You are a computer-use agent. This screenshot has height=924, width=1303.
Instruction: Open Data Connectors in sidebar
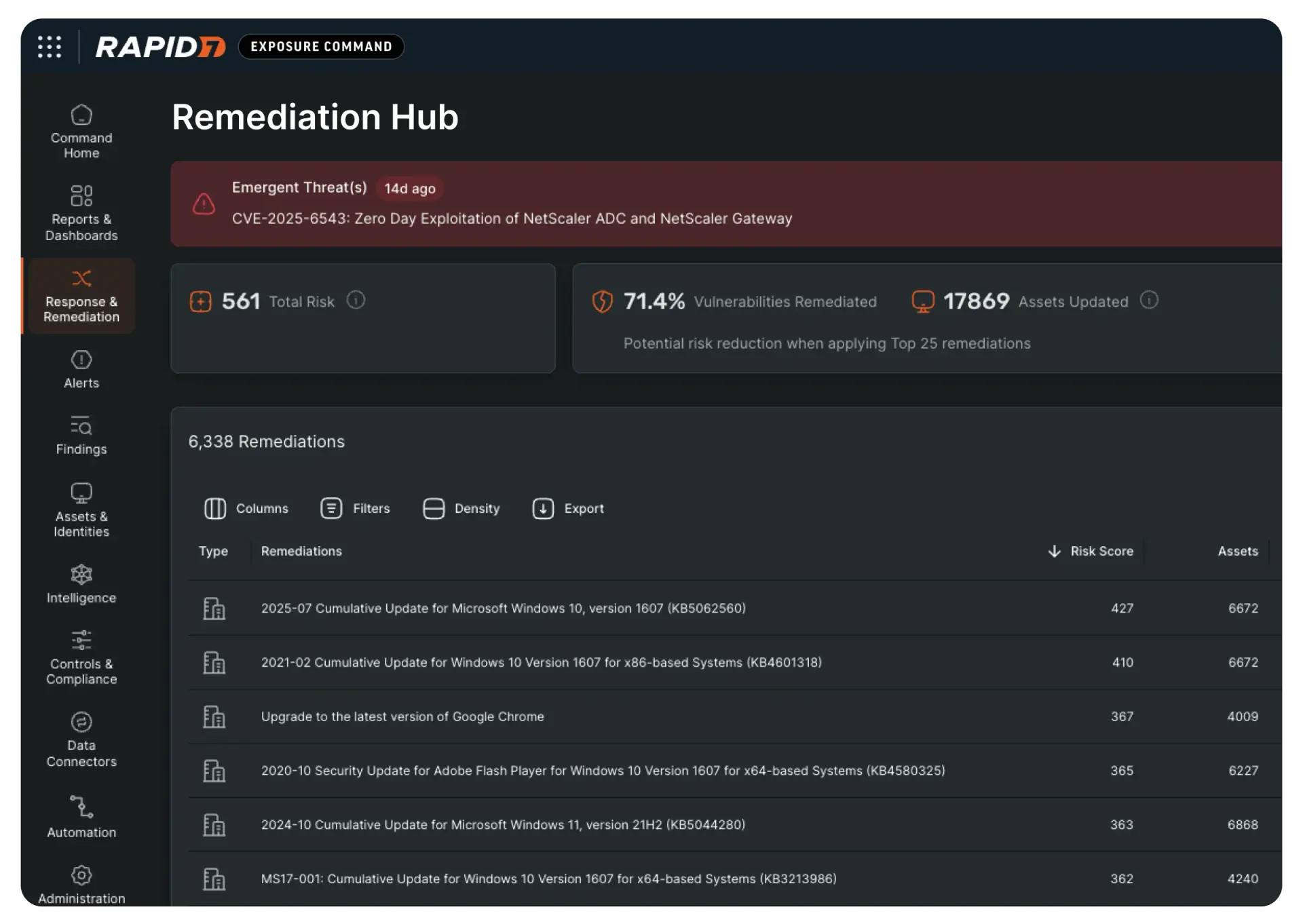[x=81, y=739]
